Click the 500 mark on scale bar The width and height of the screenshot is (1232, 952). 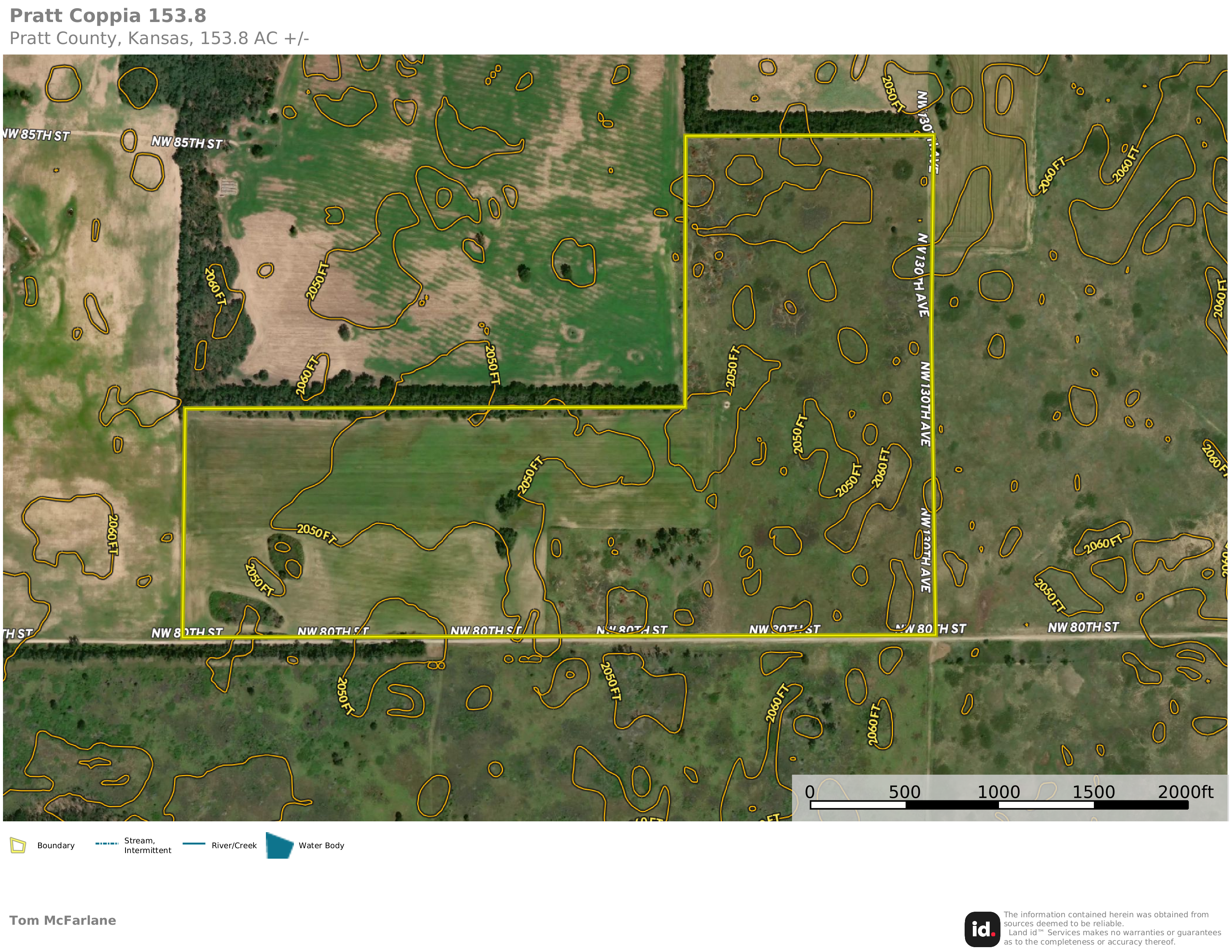(x=904, y=792)
